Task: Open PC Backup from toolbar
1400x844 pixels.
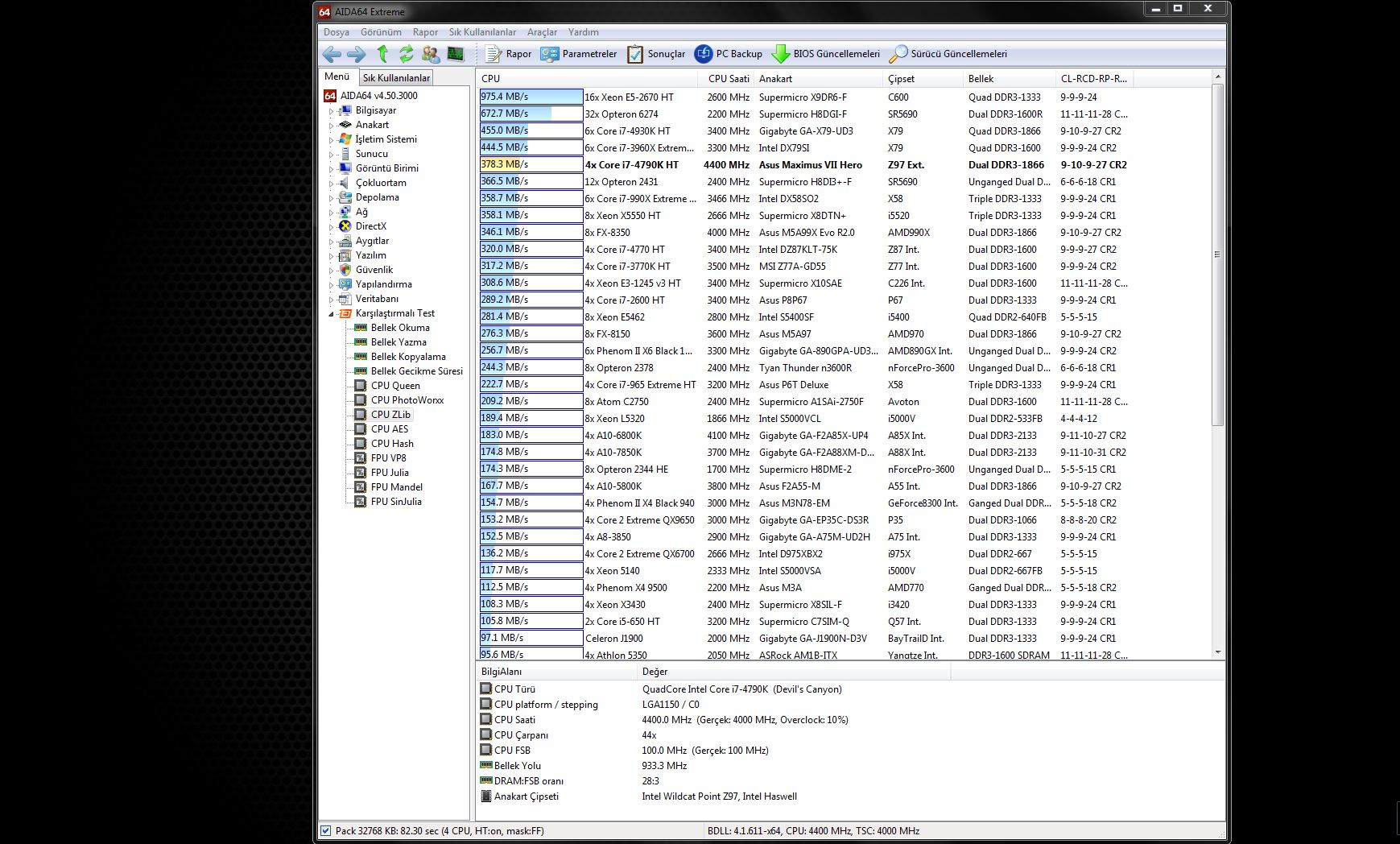Action: click(x=729, y=54)
